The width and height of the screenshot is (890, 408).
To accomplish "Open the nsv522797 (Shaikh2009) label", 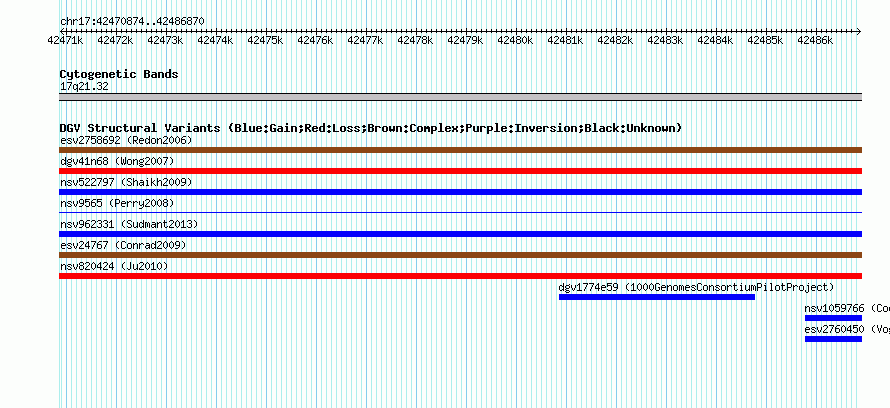I will point(126,182).
